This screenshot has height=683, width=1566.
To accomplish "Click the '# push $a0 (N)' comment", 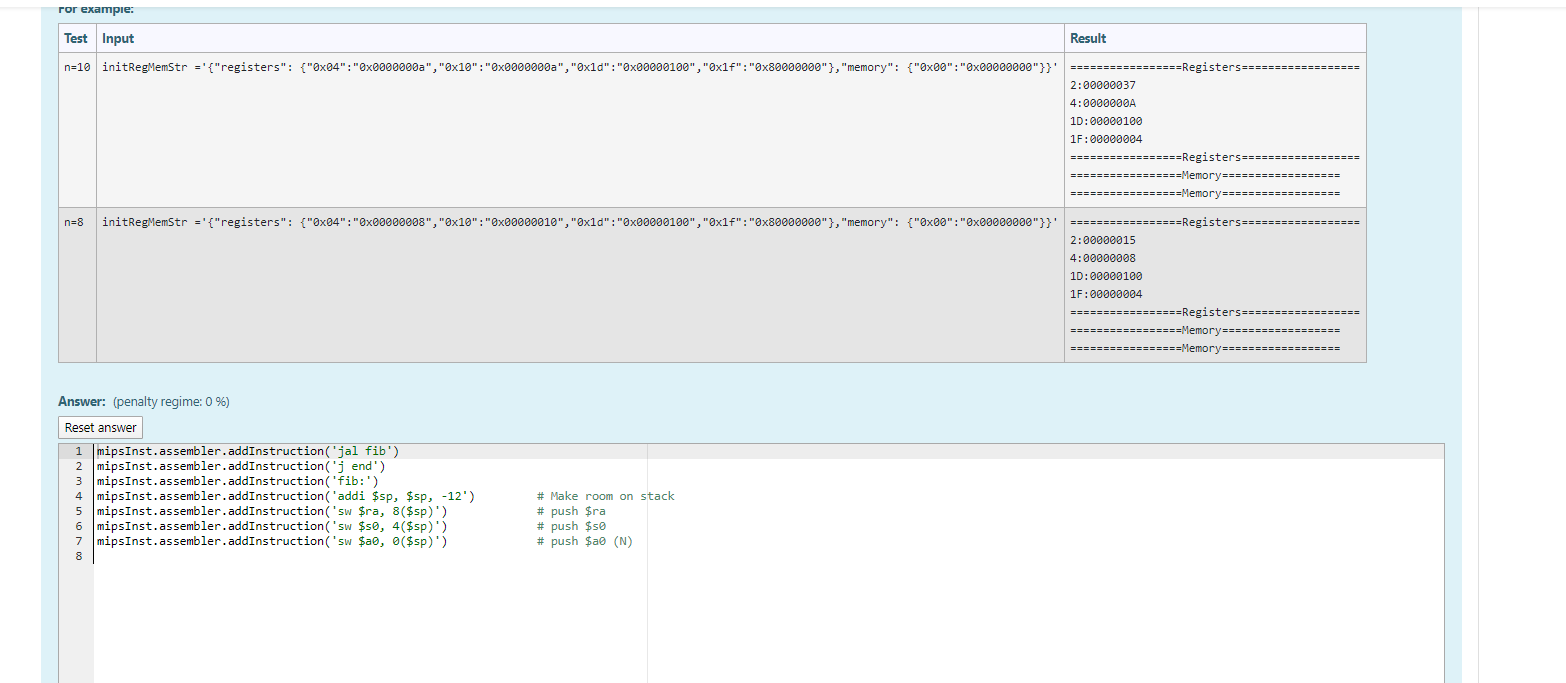I will pyautogui.click(x=585, y=540).
